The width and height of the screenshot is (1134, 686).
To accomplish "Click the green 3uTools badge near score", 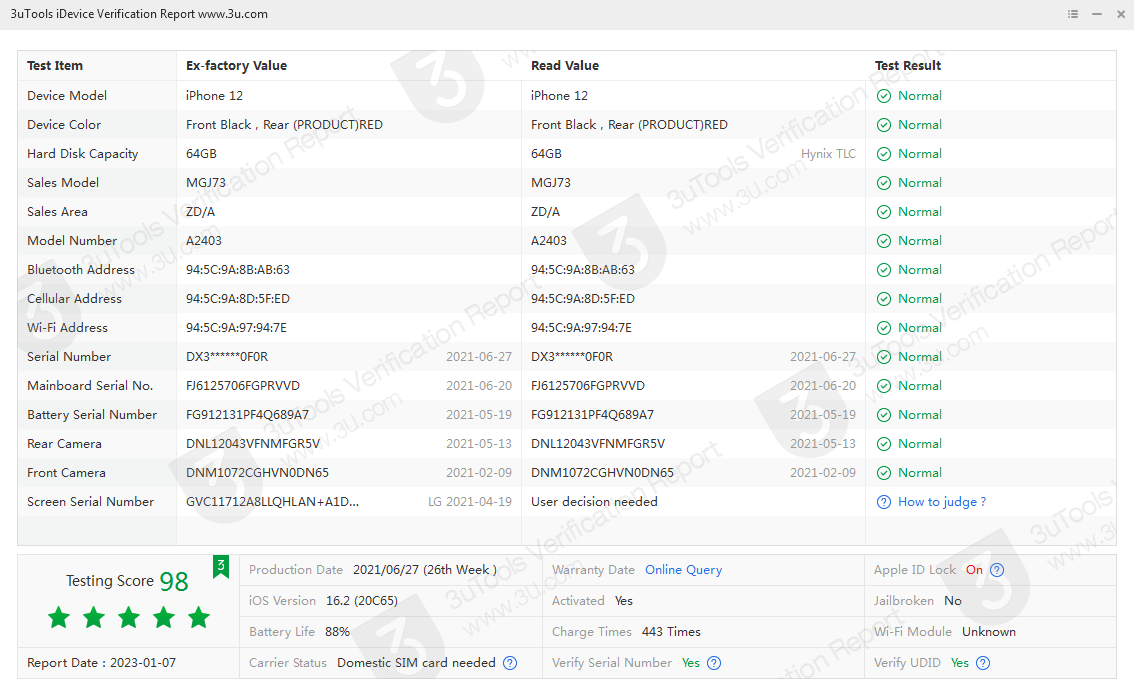I will (221, 567).
